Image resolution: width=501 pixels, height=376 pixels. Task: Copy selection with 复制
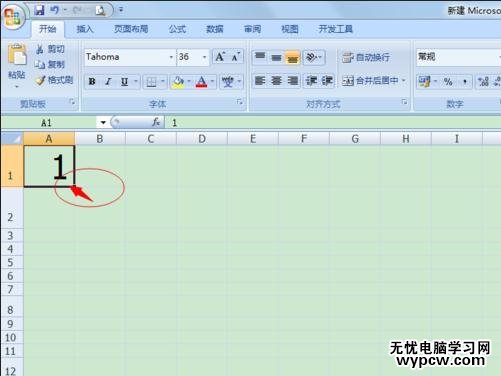point(51,64)
